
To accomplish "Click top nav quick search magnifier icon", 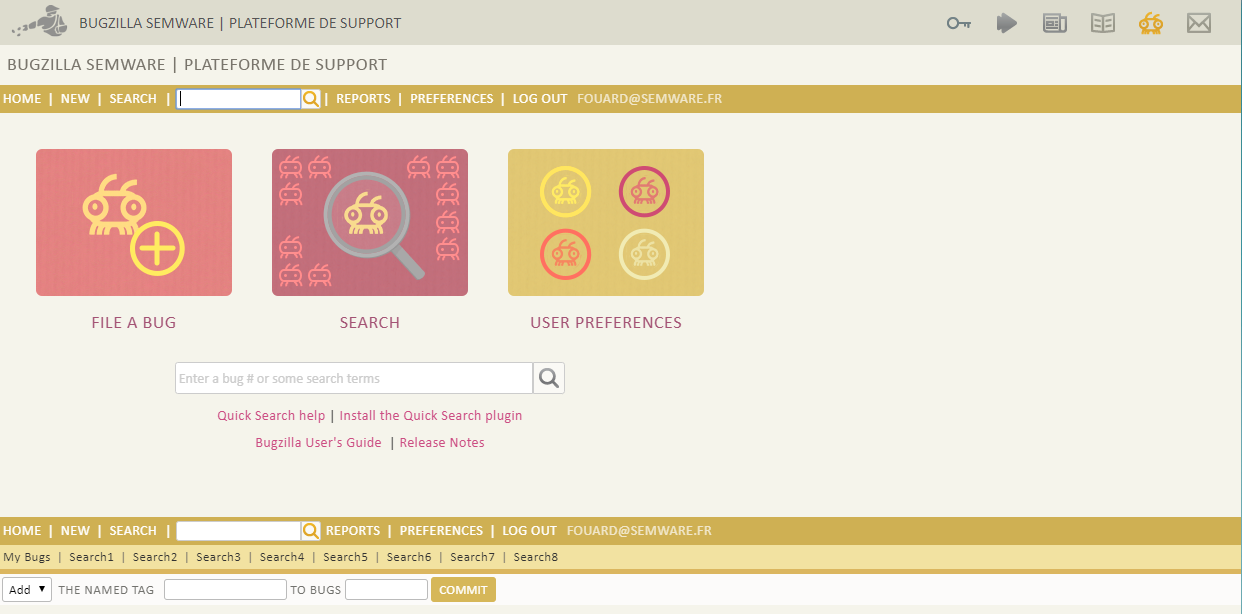I will [x=311, y=99].
